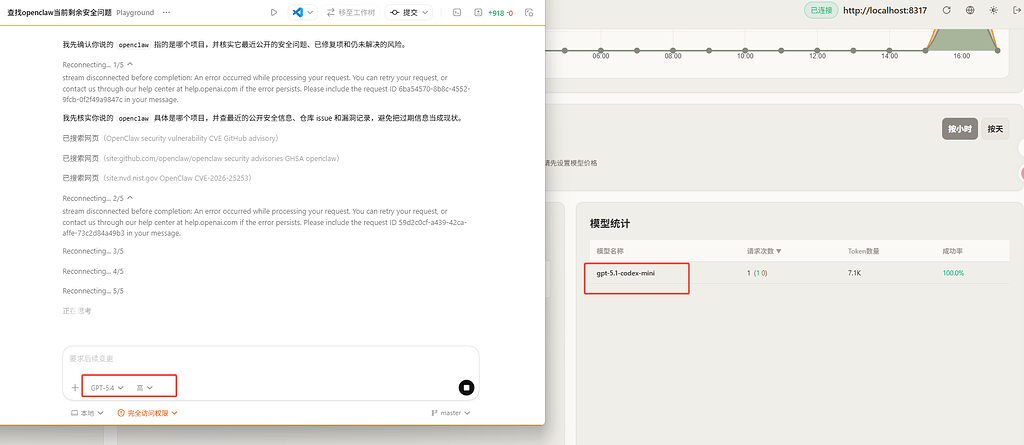Click the stop generation button
The height and width of the screenshot is (445, 1024).
click(x=466, y=387)
